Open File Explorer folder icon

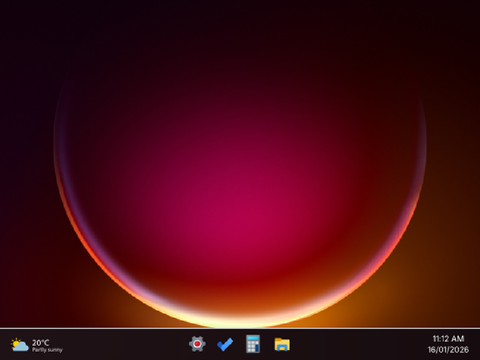282,344
